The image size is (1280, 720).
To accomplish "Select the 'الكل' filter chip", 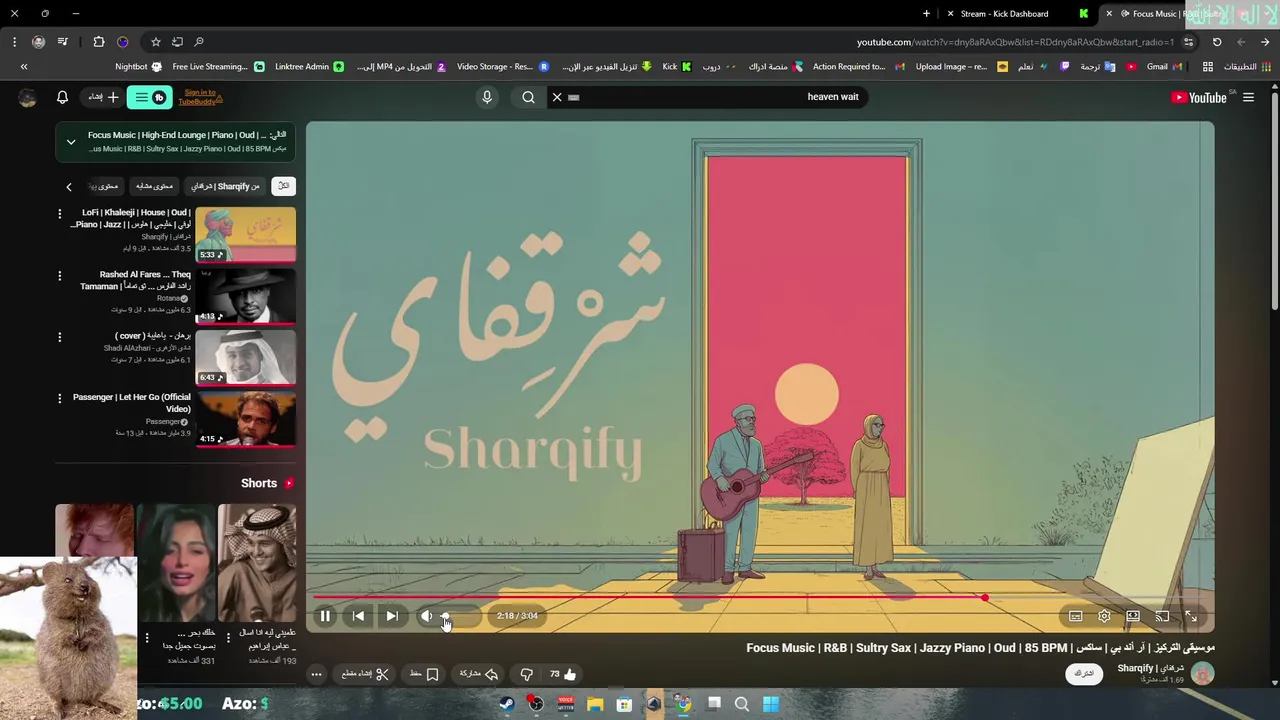I will [284, 186].
